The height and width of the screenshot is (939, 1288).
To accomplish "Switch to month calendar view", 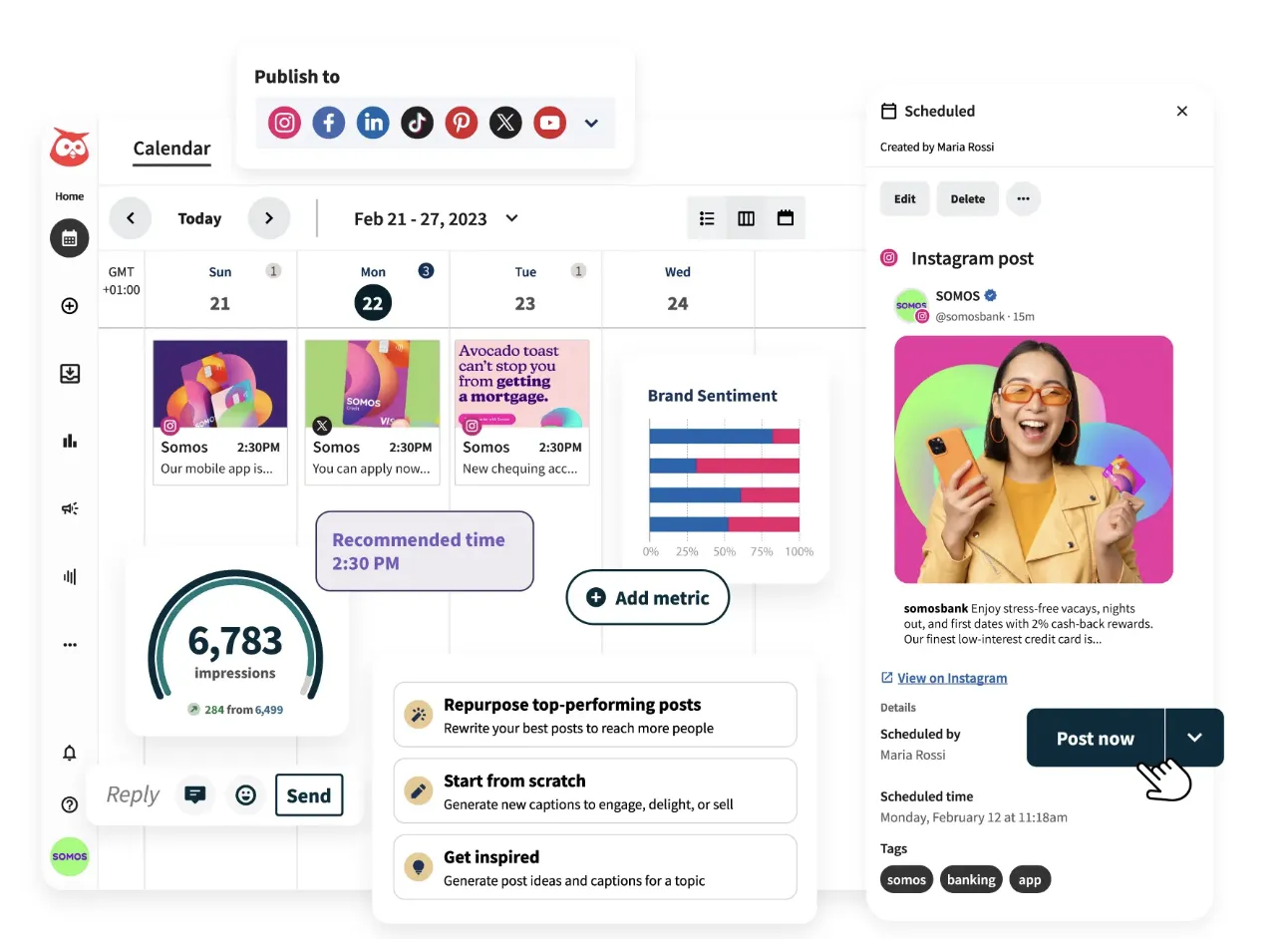I will click(786, 218).
